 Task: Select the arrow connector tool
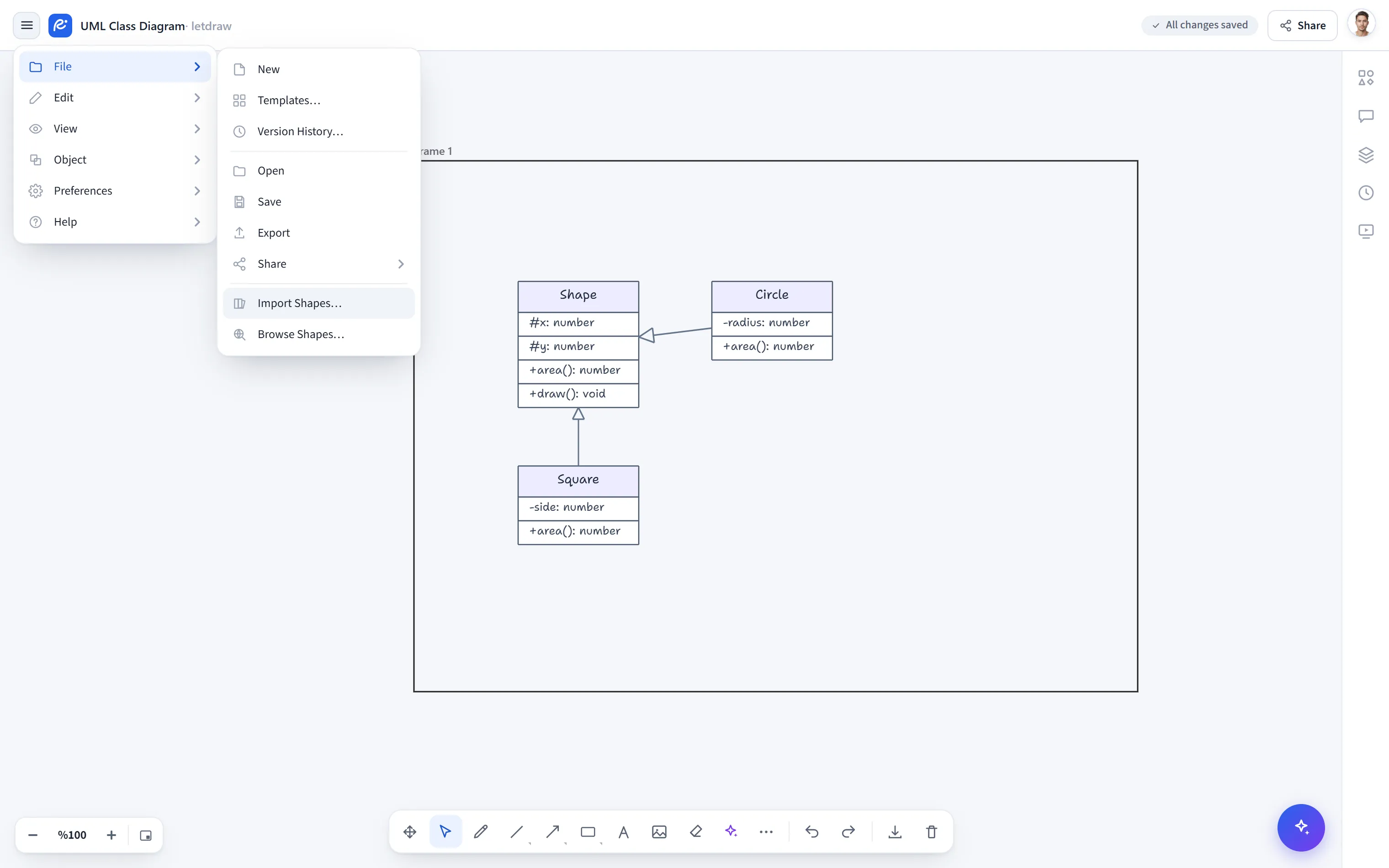click(553, 832)
